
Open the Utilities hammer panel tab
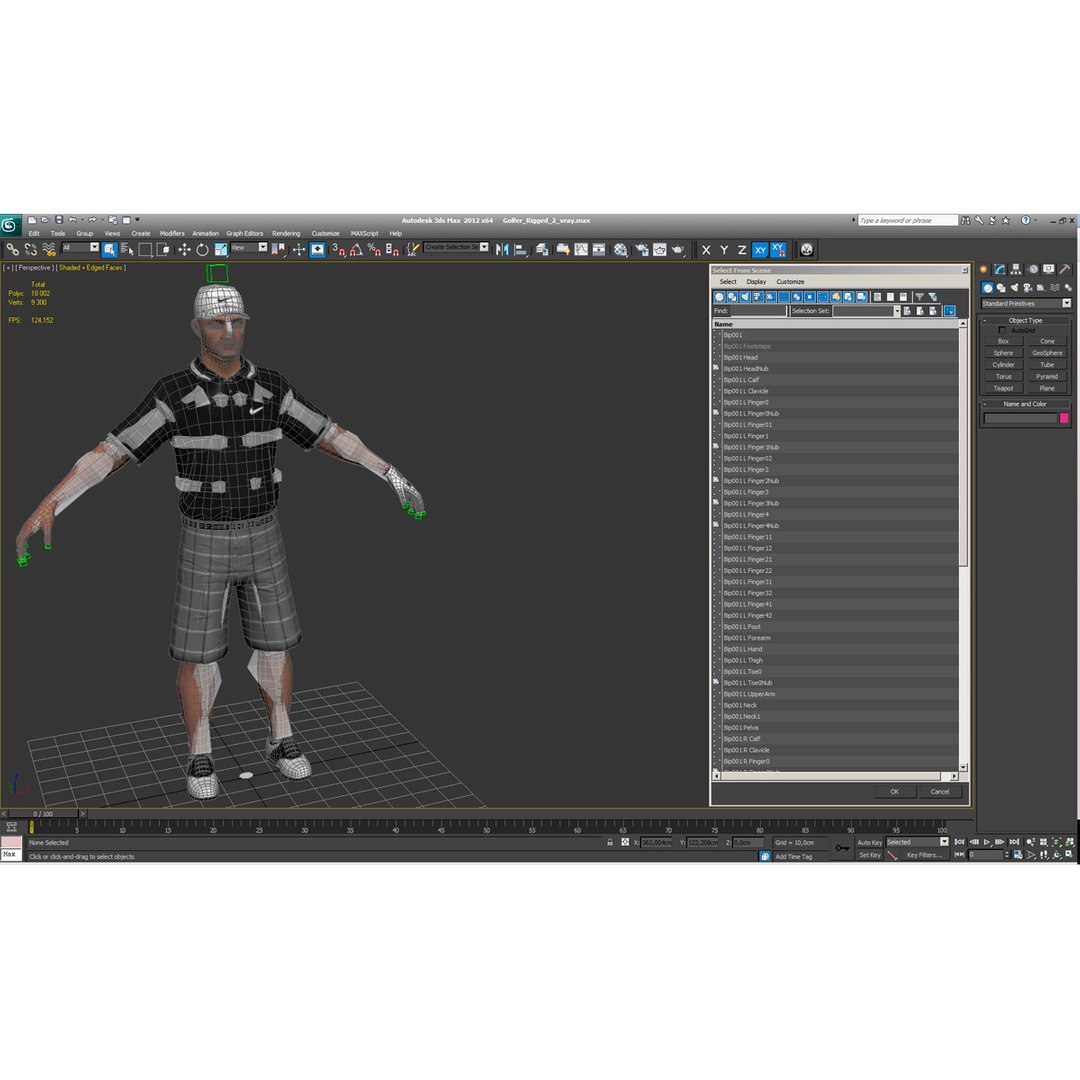point(1065,269)
